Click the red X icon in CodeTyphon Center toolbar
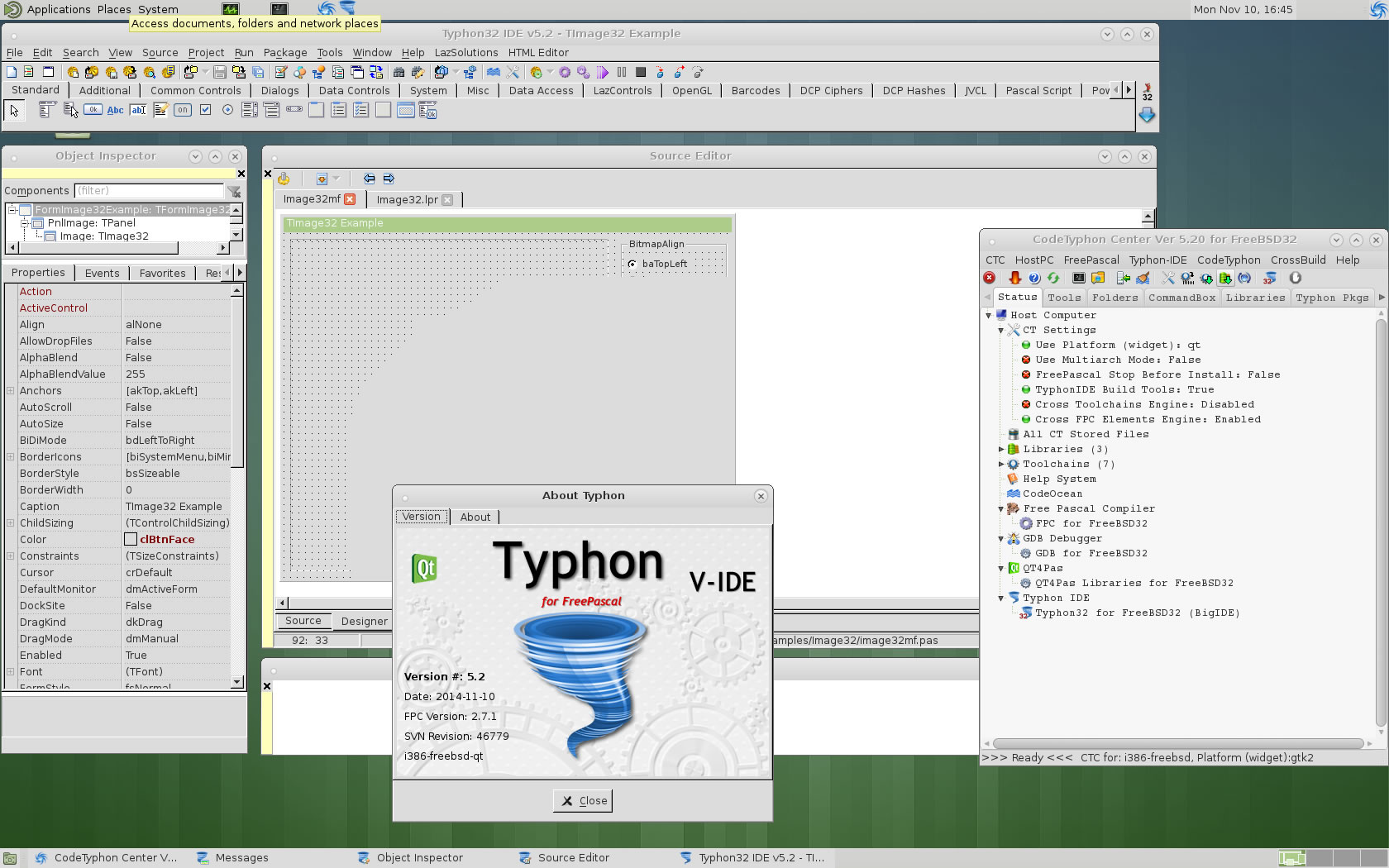The height and width of the screenshot is (868, 1389). pos(990,278)
